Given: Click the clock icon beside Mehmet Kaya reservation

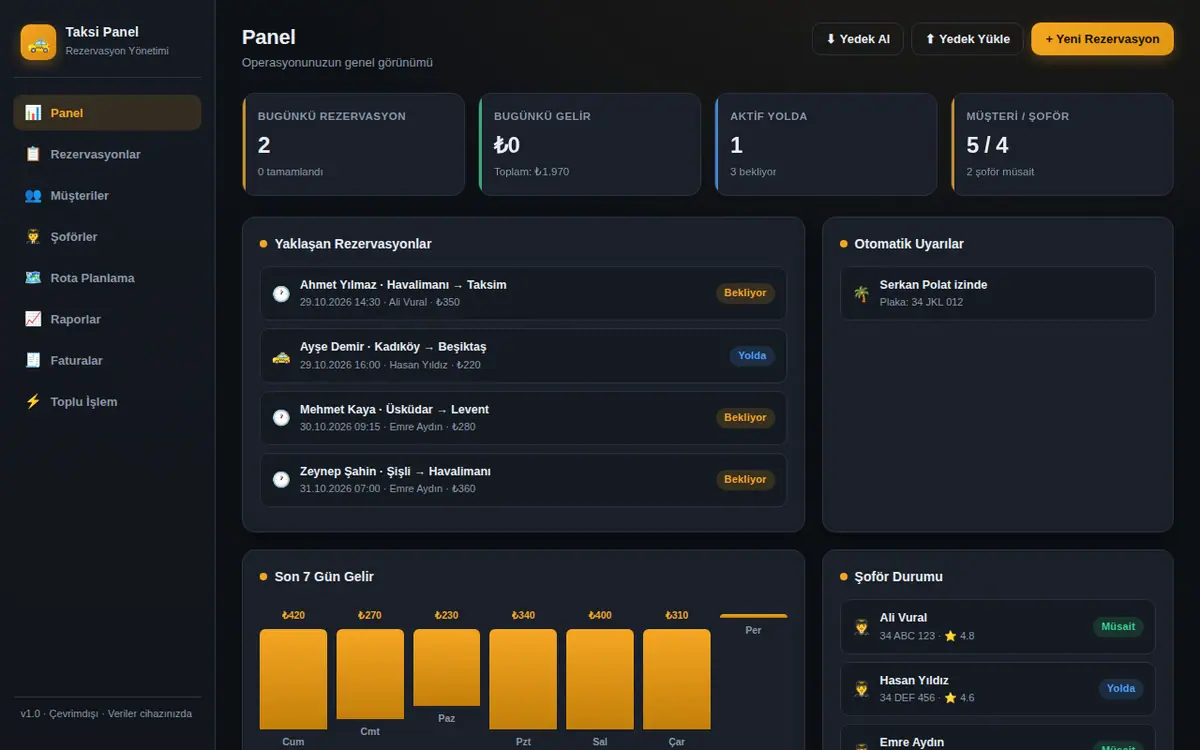Looking at the screenshot, I should pyautogui.click(x=281, y=418).
